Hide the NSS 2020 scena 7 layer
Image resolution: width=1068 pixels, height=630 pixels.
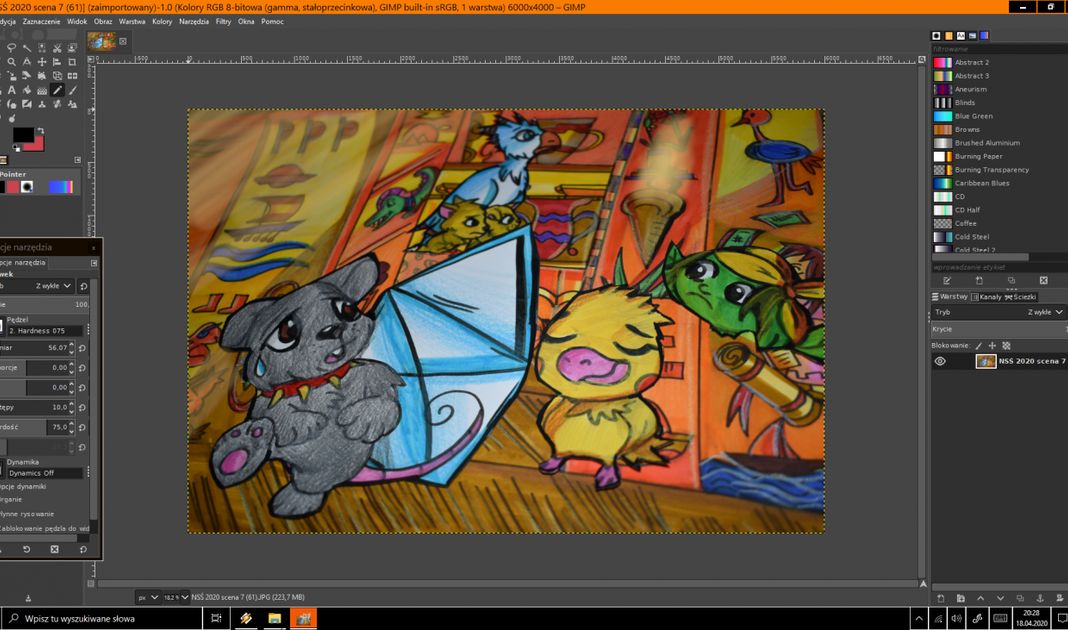click(x=940, y=362)
